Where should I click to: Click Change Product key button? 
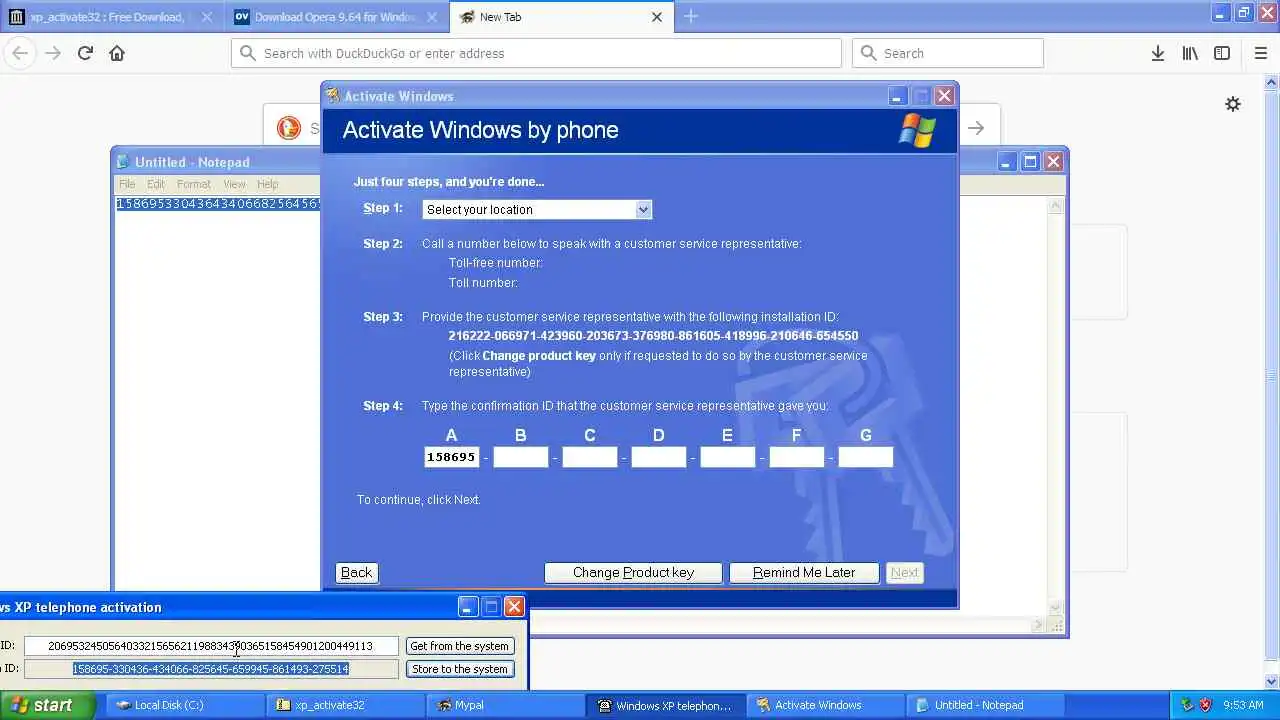coord(633,572)
